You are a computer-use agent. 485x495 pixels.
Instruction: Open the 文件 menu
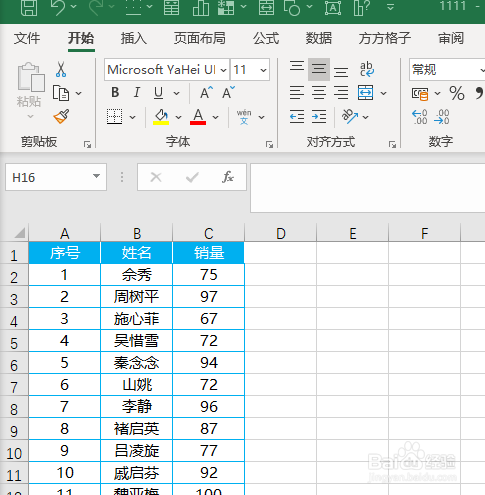[x=27, y=38]
